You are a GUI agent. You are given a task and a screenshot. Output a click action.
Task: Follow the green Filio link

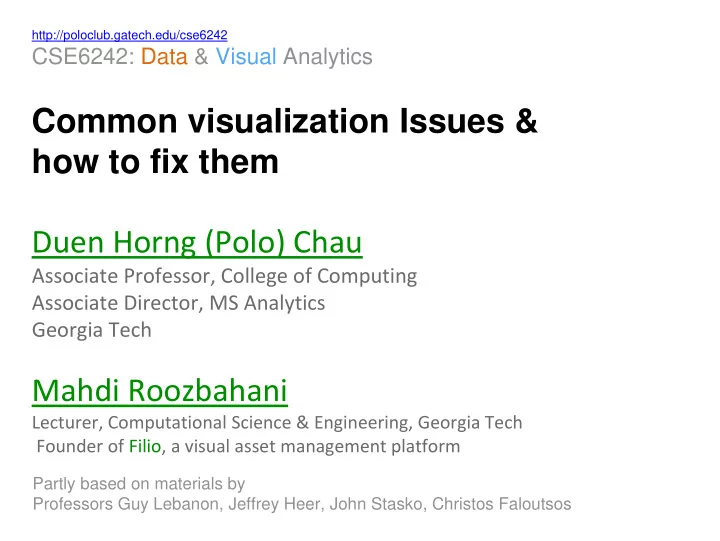(x=145, y=446)
